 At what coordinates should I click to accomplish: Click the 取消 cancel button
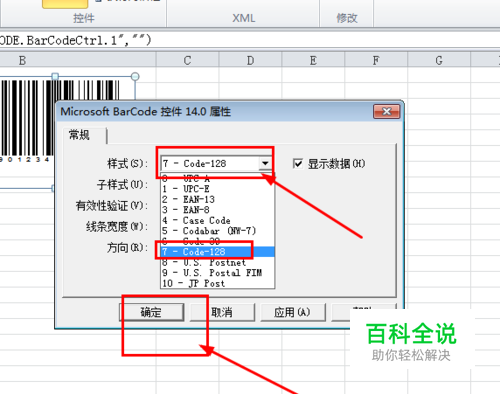point(222,312)
